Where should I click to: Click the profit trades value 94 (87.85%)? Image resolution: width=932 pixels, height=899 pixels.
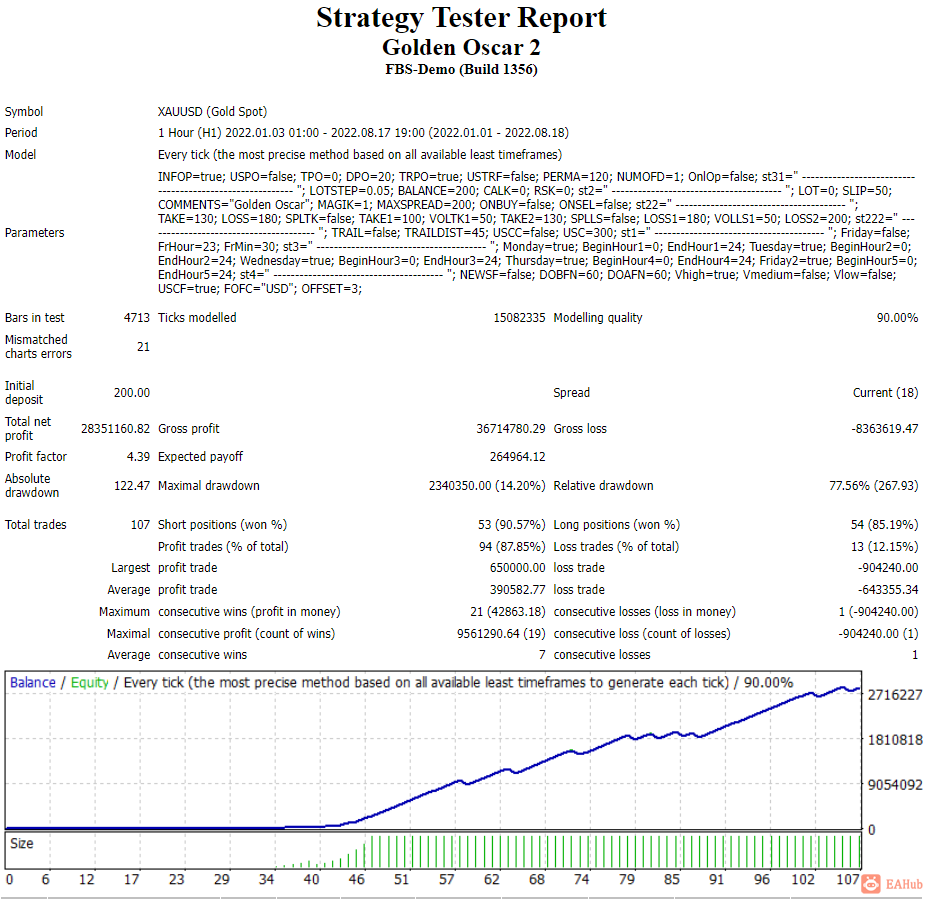[512, 546]
